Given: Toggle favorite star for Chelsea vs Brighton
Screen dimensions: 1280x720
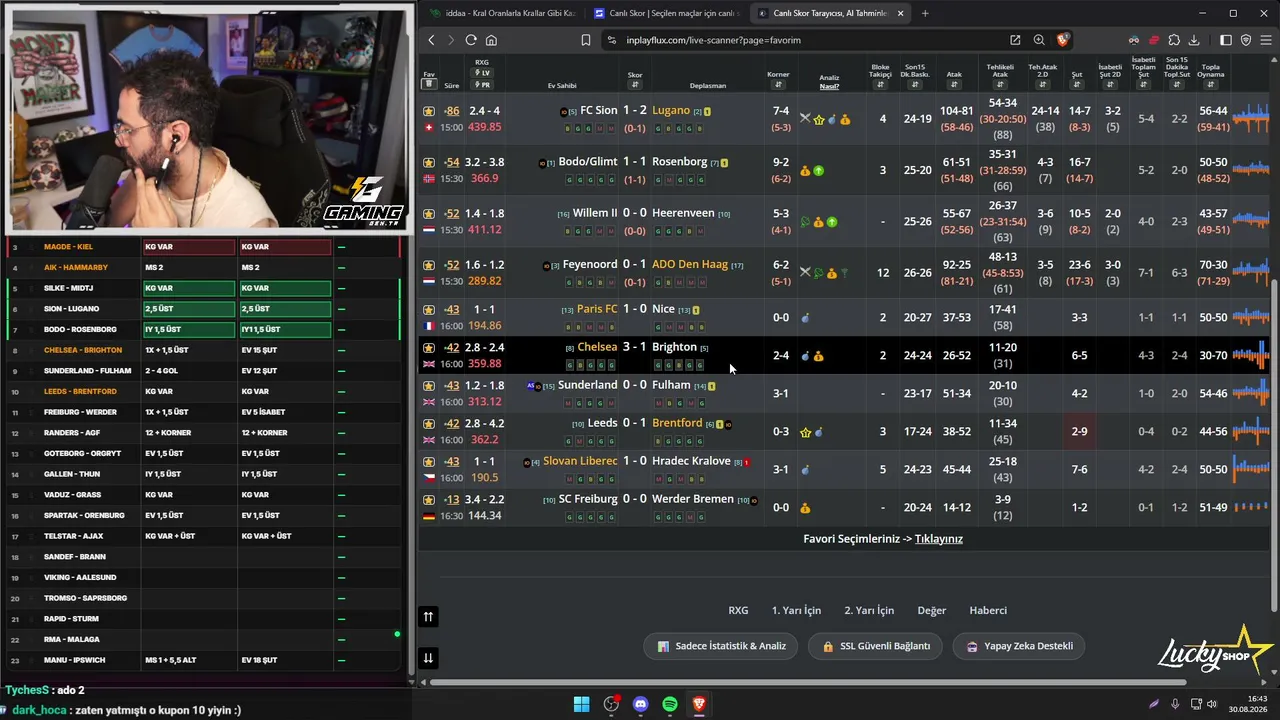Looking at the screenshot, I should [x=429, y=348].
